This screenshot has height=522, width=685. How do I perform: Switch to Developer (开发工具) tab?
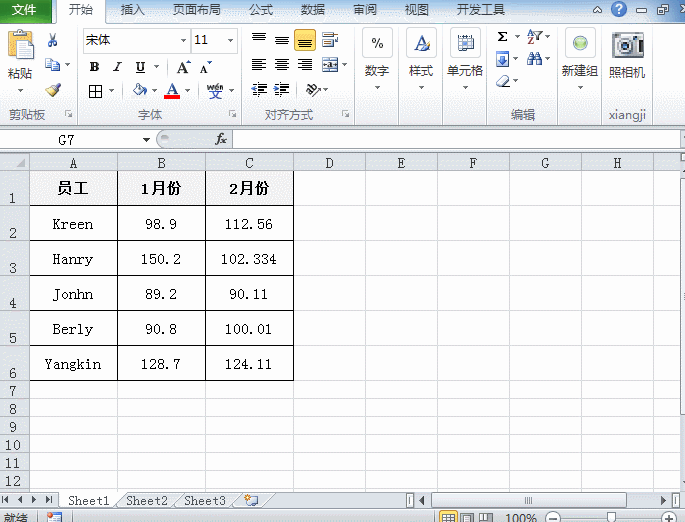click(481, 9)
